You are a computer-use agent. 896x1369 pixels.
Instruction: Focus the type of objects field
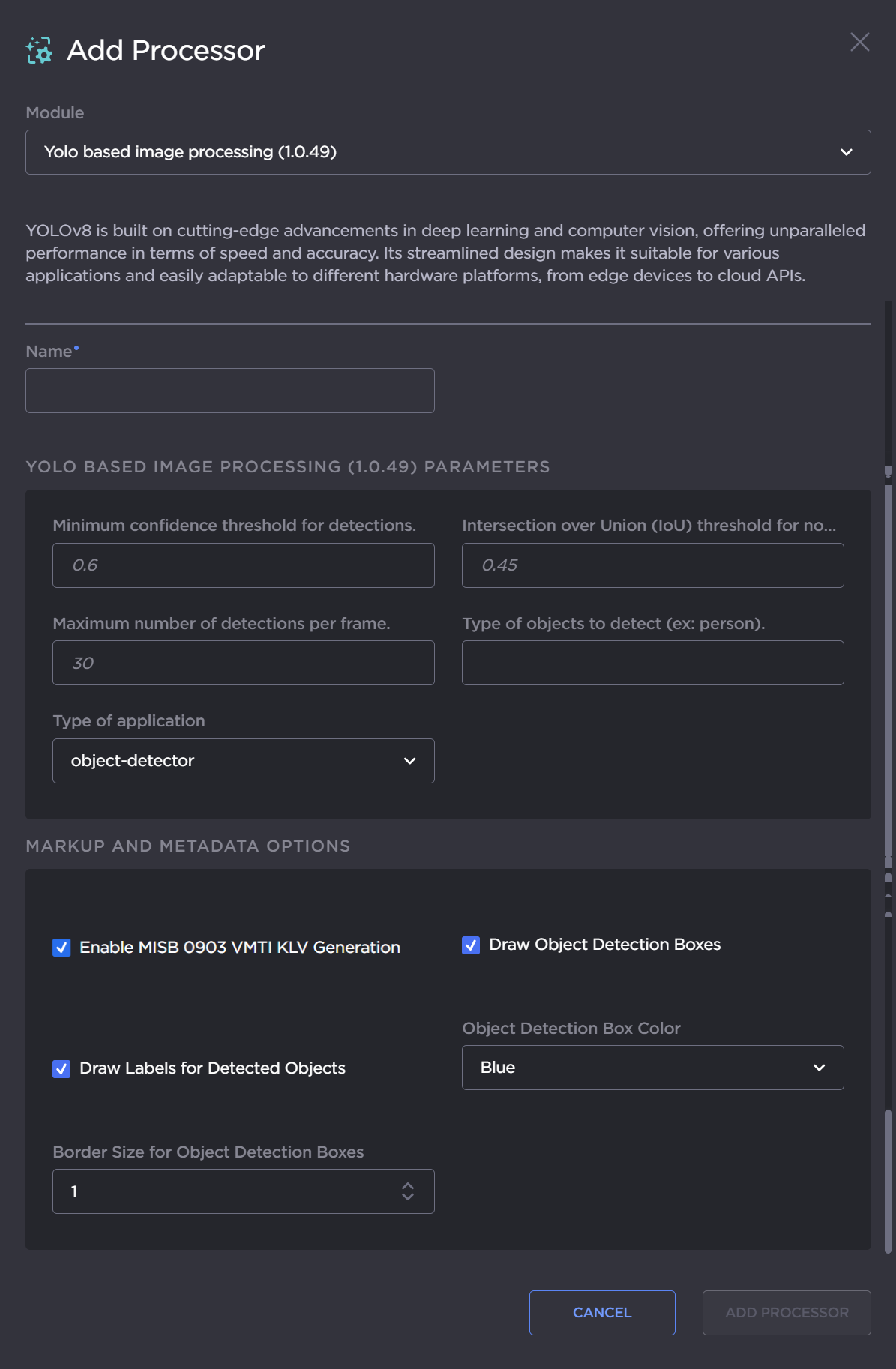(652, 663)
